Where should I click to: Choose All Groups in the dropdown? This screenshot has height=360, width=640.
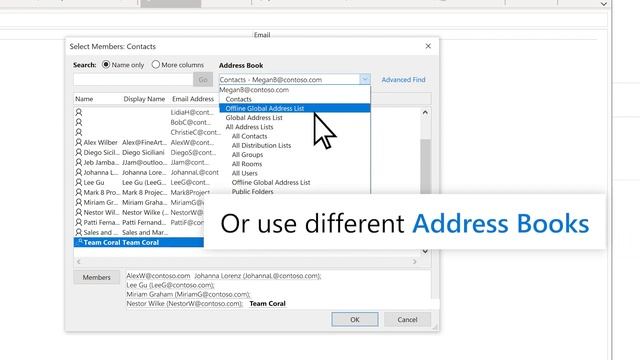(247, 155)
